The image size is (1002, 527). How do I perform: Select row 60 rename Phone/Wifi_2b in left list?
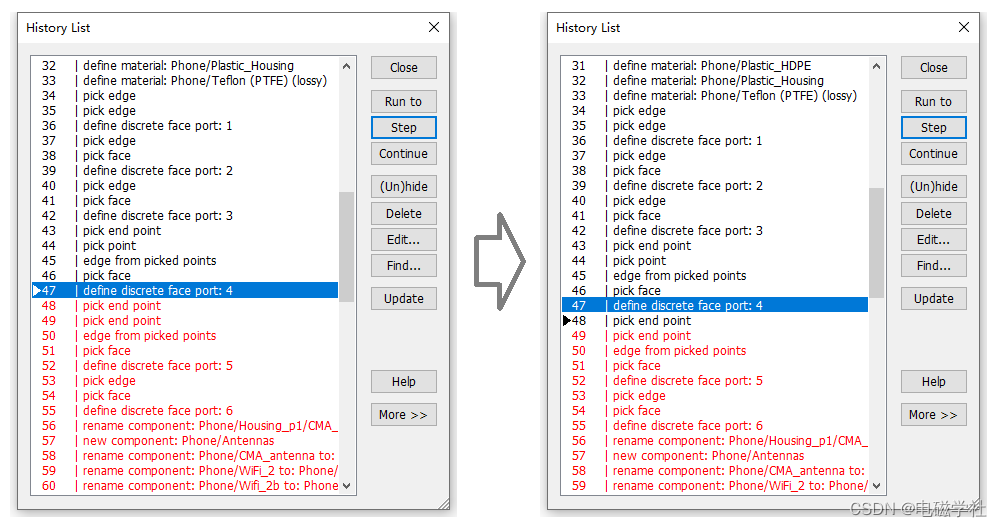pos(185,486)
